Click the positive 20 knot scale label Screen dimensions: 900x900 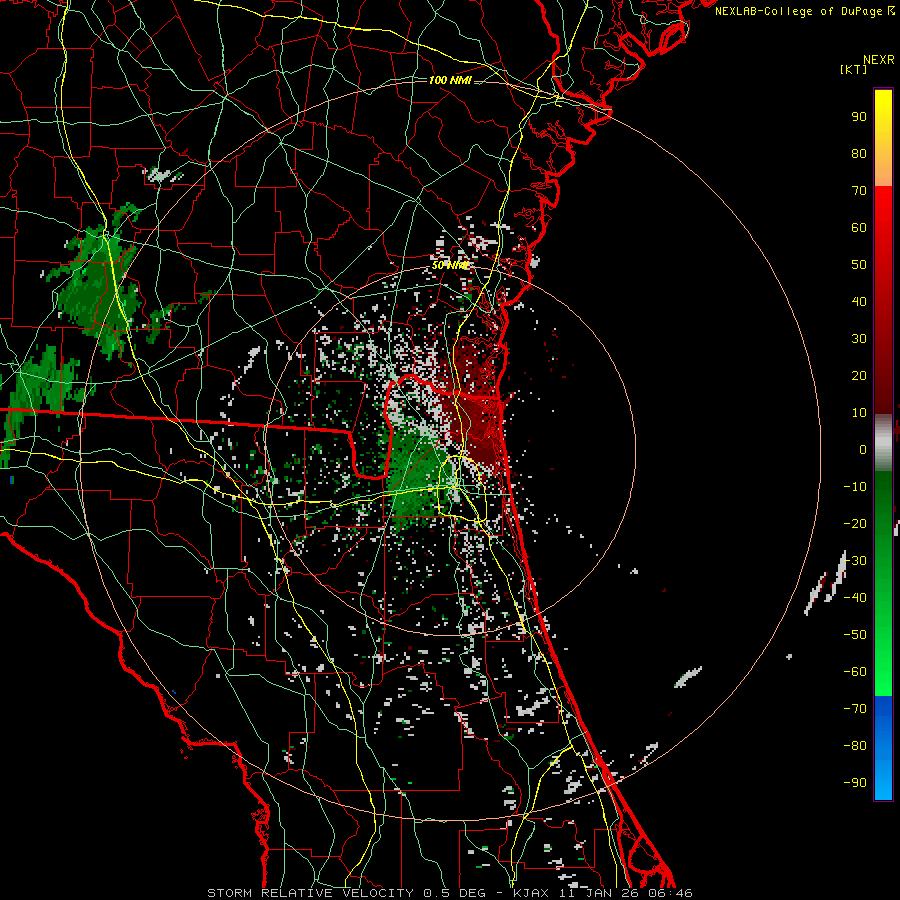click(859, 376)
